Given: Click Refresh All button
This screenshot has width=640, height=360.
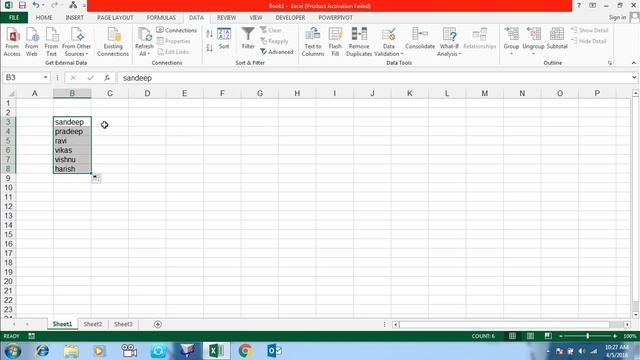Looking at the screenshot, I should [144, 42].
